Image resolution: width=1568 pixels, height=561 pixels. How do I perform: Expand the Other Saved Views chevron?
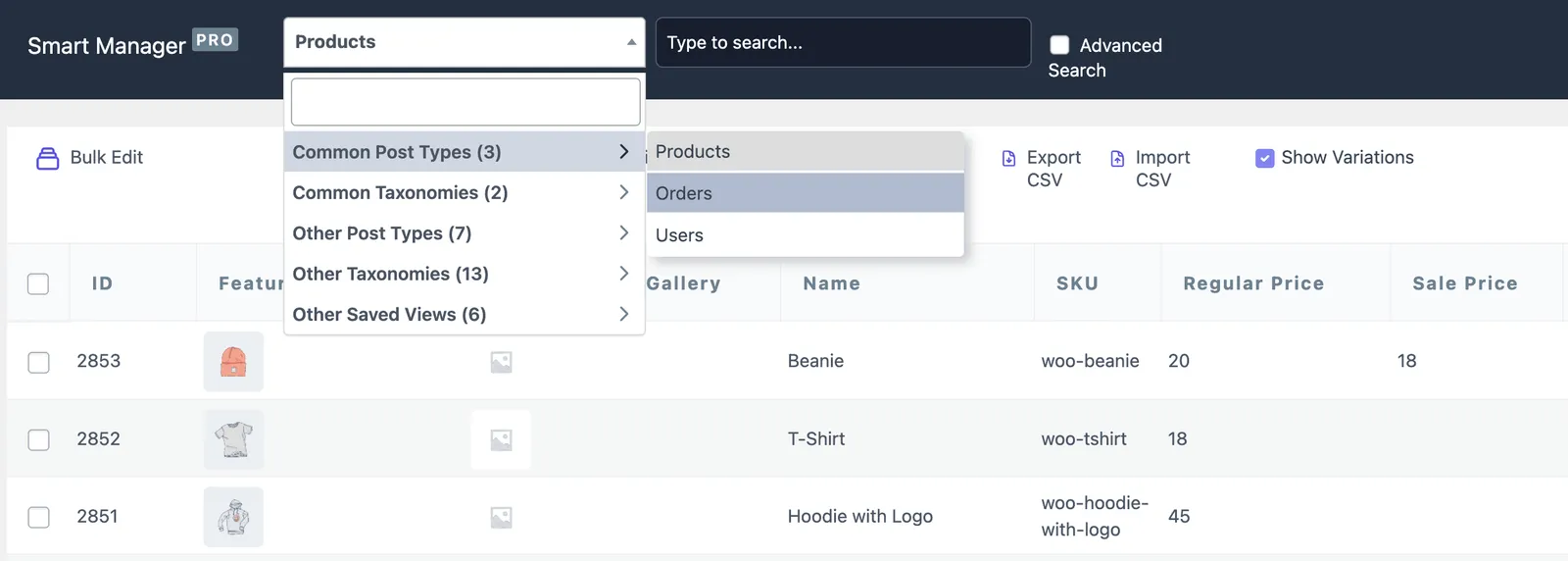[x=623, y=314]
